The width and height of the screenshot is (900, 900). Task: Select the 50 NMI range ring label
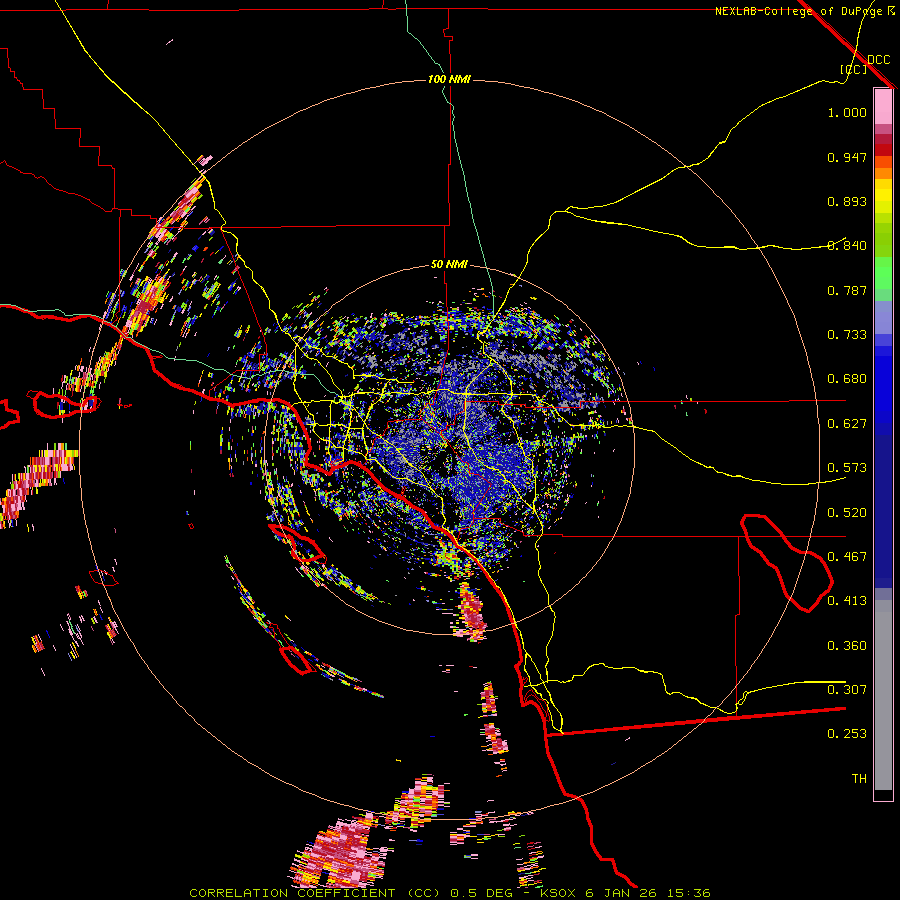(449, 265)
